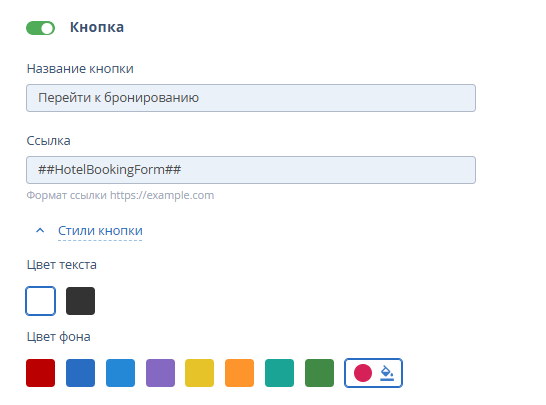Click the Кнопка heading label
Image resolution: width=546 pixels, height=405 pixels.
(97, 27)
